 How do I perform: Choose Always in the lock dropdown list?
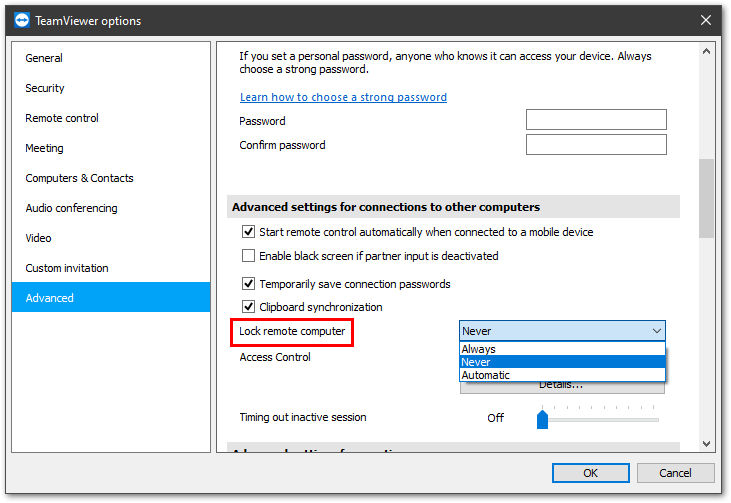[x=562, y=349]
